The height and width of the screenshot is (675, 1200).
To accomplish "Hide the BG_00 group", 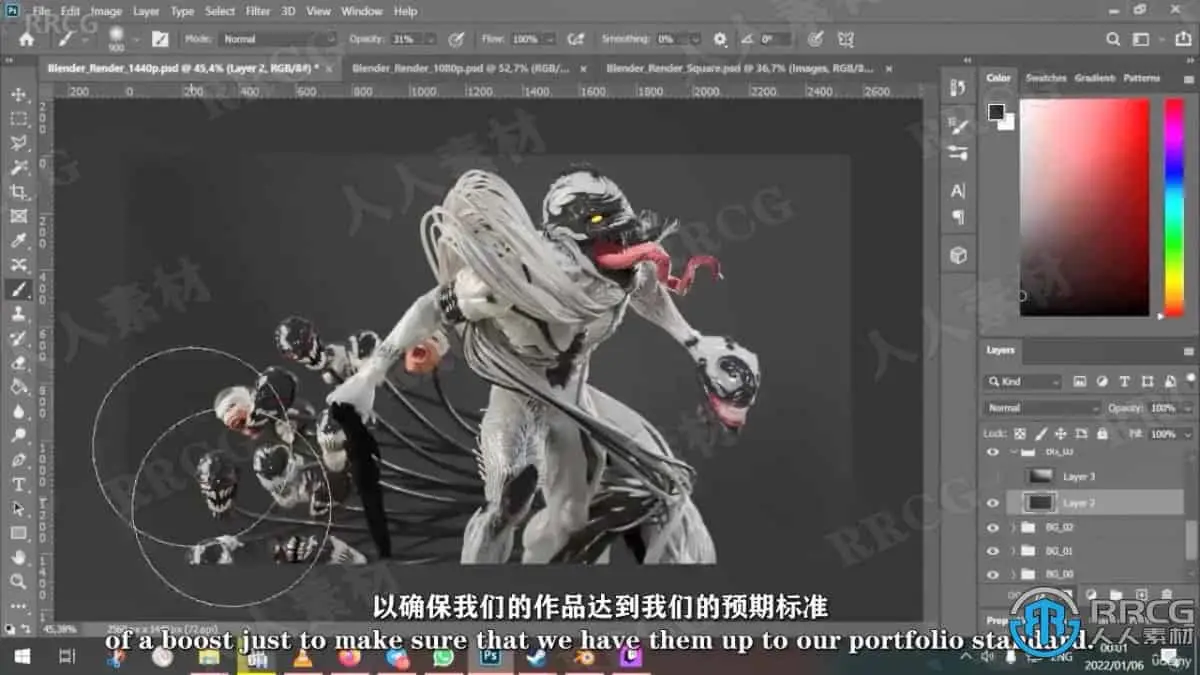I will [x=993, y=574].
